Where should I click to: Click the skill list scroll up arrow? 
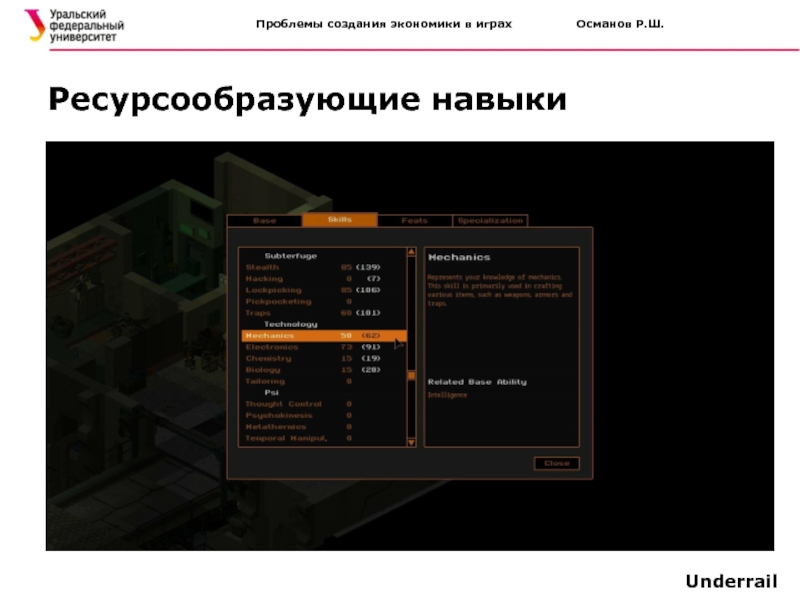(411, 252)
